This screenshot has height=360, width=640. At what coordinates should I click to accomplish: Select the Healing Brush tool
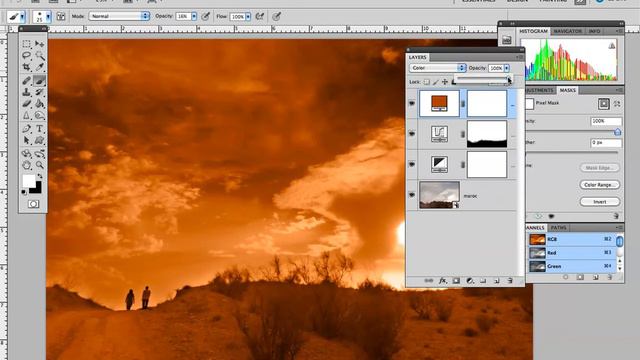pos(27,80)
